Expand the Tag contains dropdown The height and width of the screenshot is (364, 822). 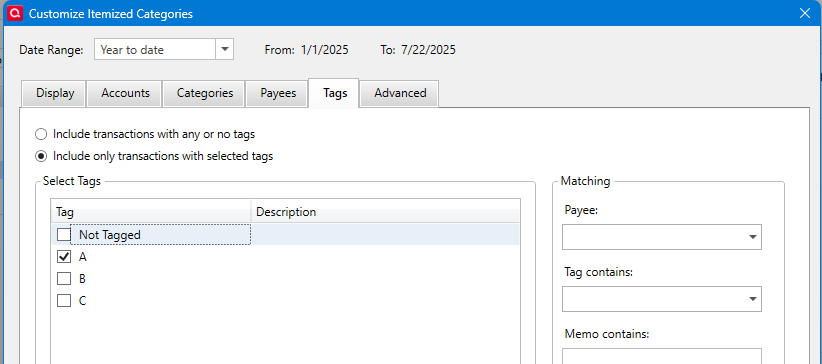click(753, 299)
